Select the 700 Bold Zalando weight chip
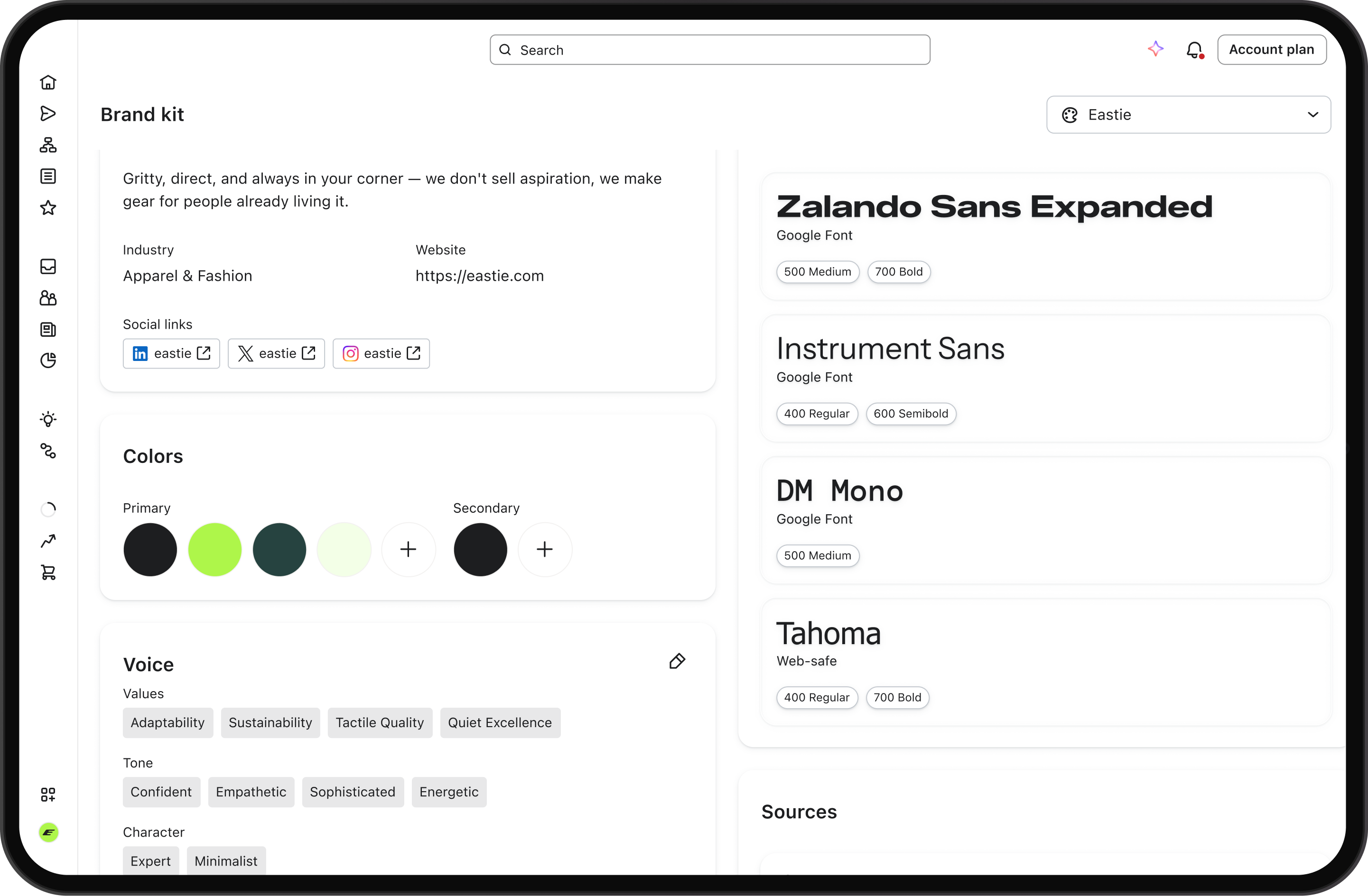1368x896 pixels. pyautogui.click(x=898, y=272)
